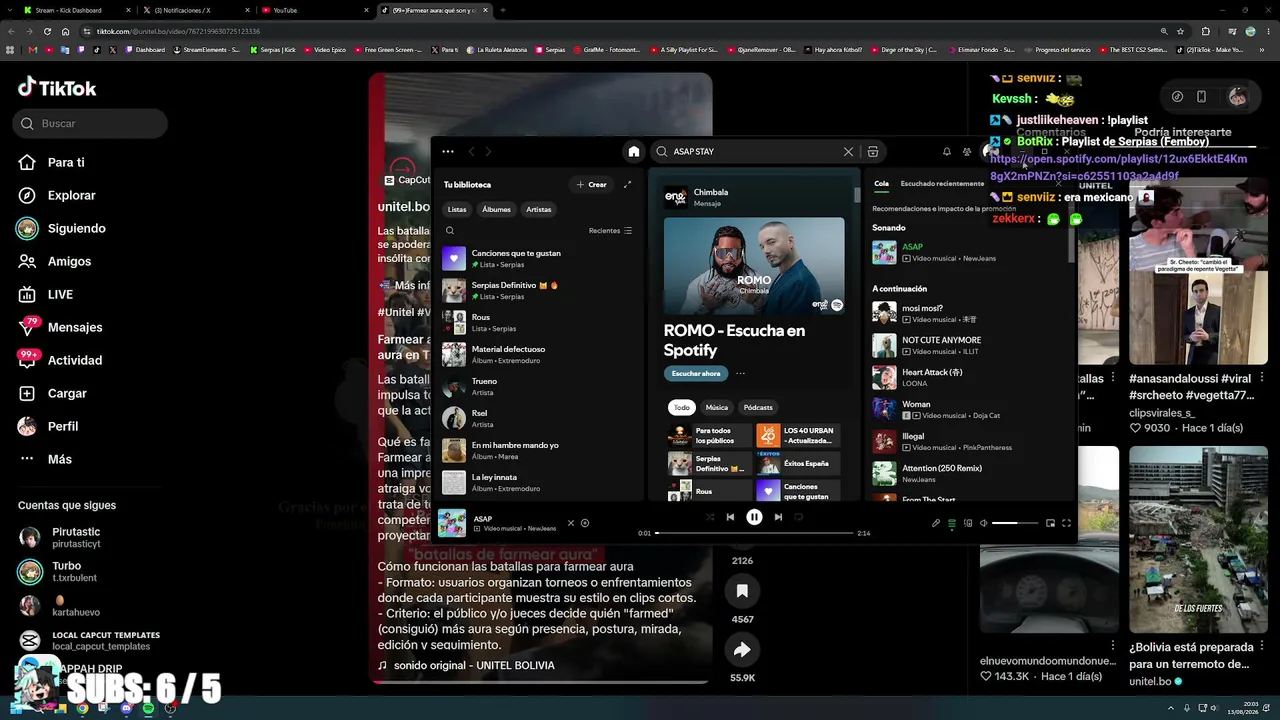Open the Spotify miniplayer

coord(1050,523)
